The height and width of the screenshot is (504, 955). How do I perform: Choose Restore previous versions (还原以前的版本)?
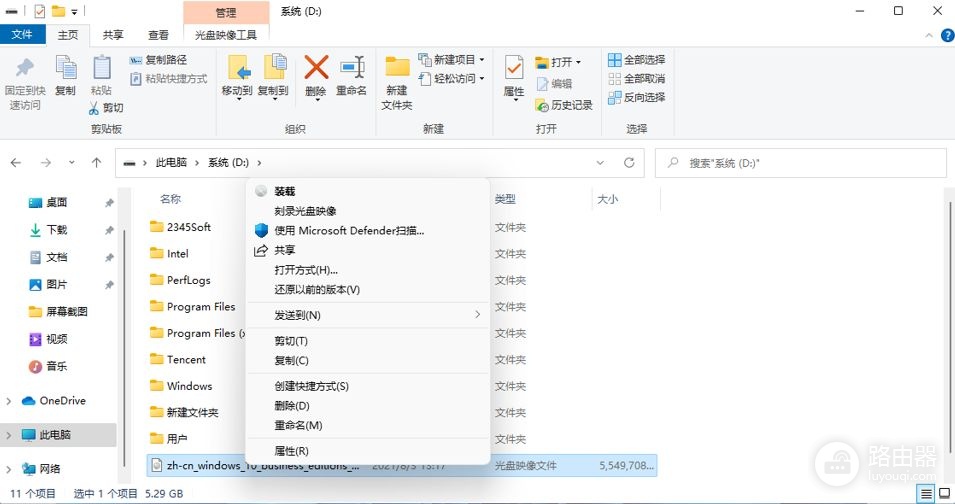368,289
